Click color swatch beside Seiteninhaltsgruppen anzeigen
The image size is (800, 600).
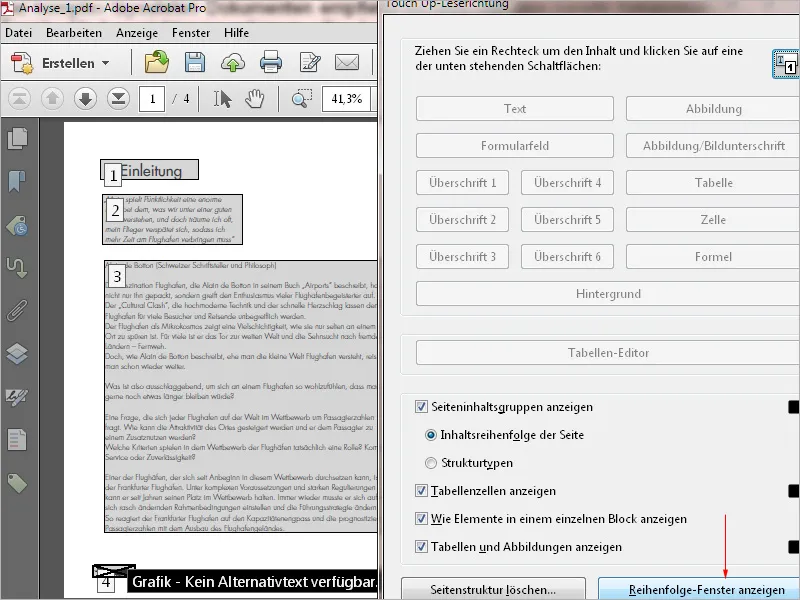(794, 407)
